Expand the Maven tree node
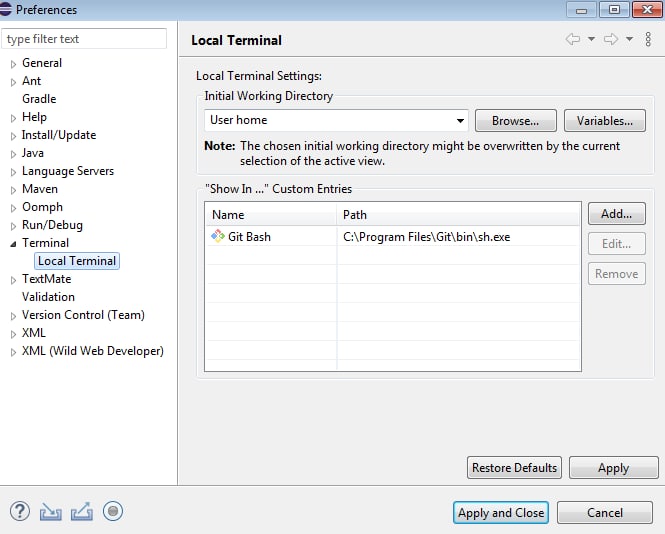This screenshot has width=665, height=534. (x=13, y=190)
